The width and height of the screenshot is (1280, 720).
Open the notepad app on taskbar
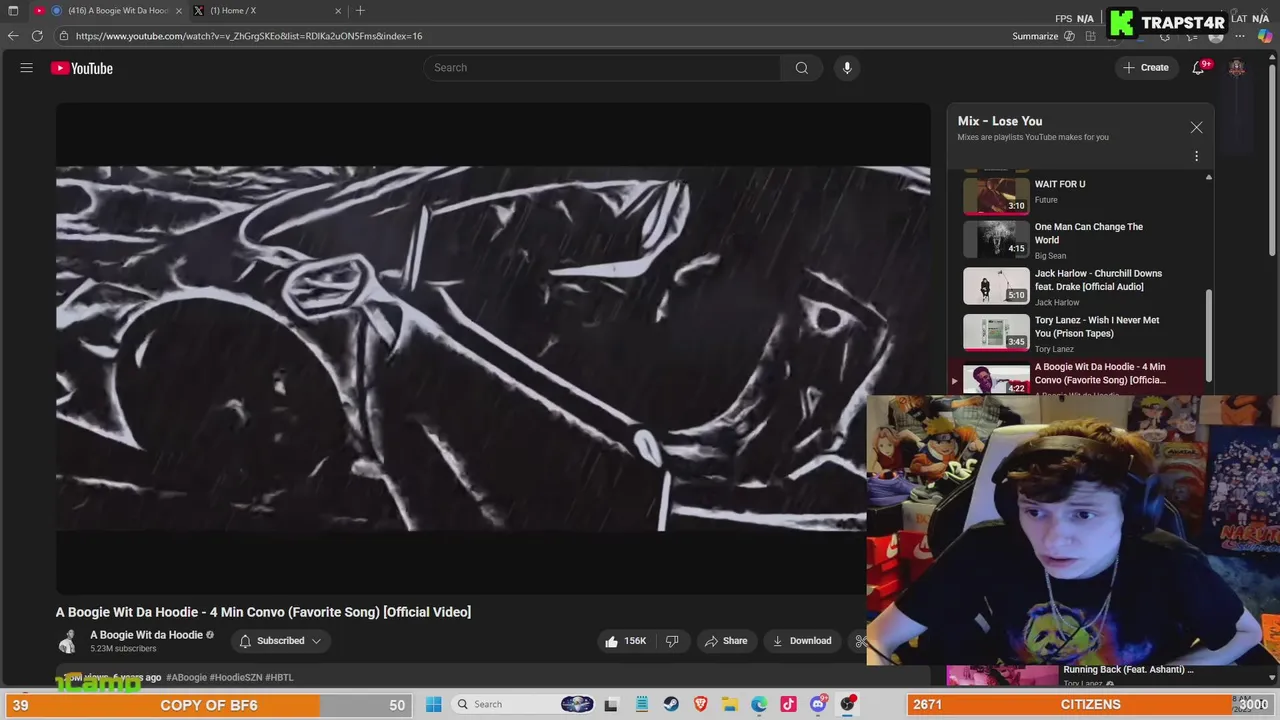pyautogui.click(x=642, y=704)
